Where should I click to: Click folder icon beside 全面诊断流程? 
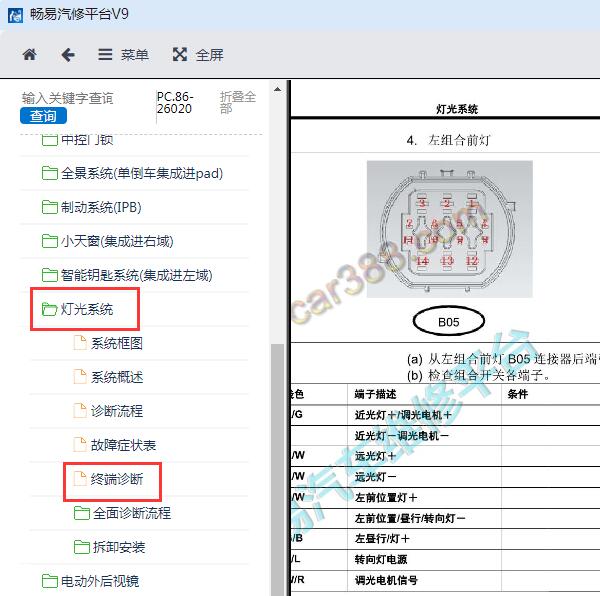pos(82,513)
